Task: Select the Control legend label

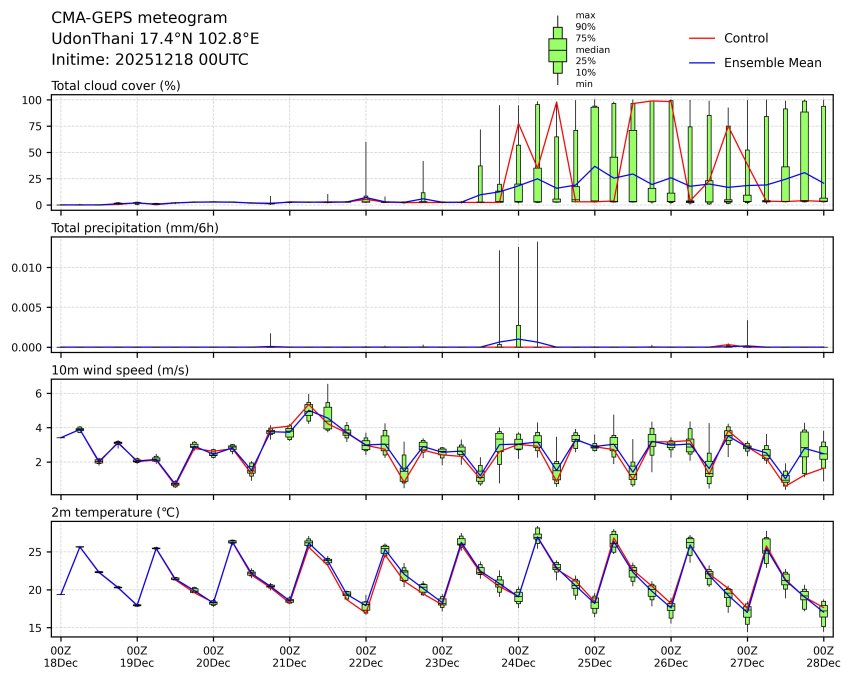Action: tap(745, 38)
